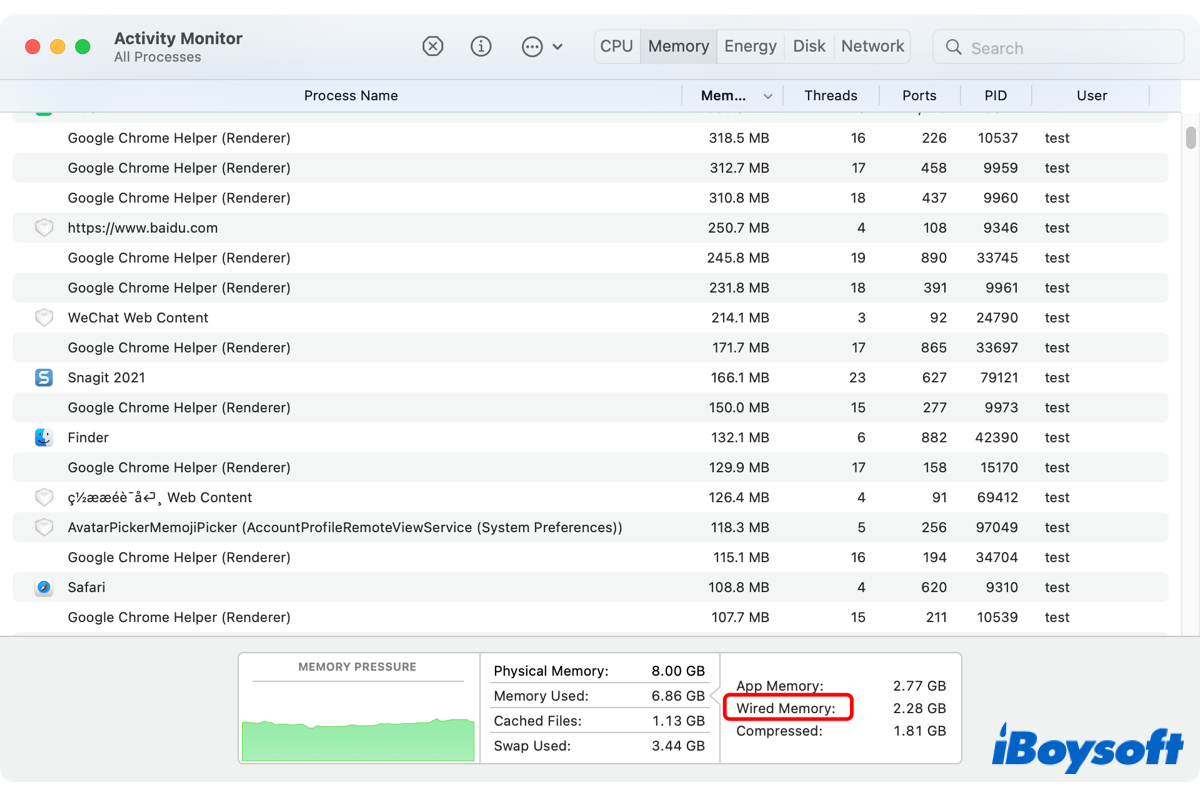The image size is (1200, 800).
Task: Click the Finder icon in process list
Action: tap(44, 437)
